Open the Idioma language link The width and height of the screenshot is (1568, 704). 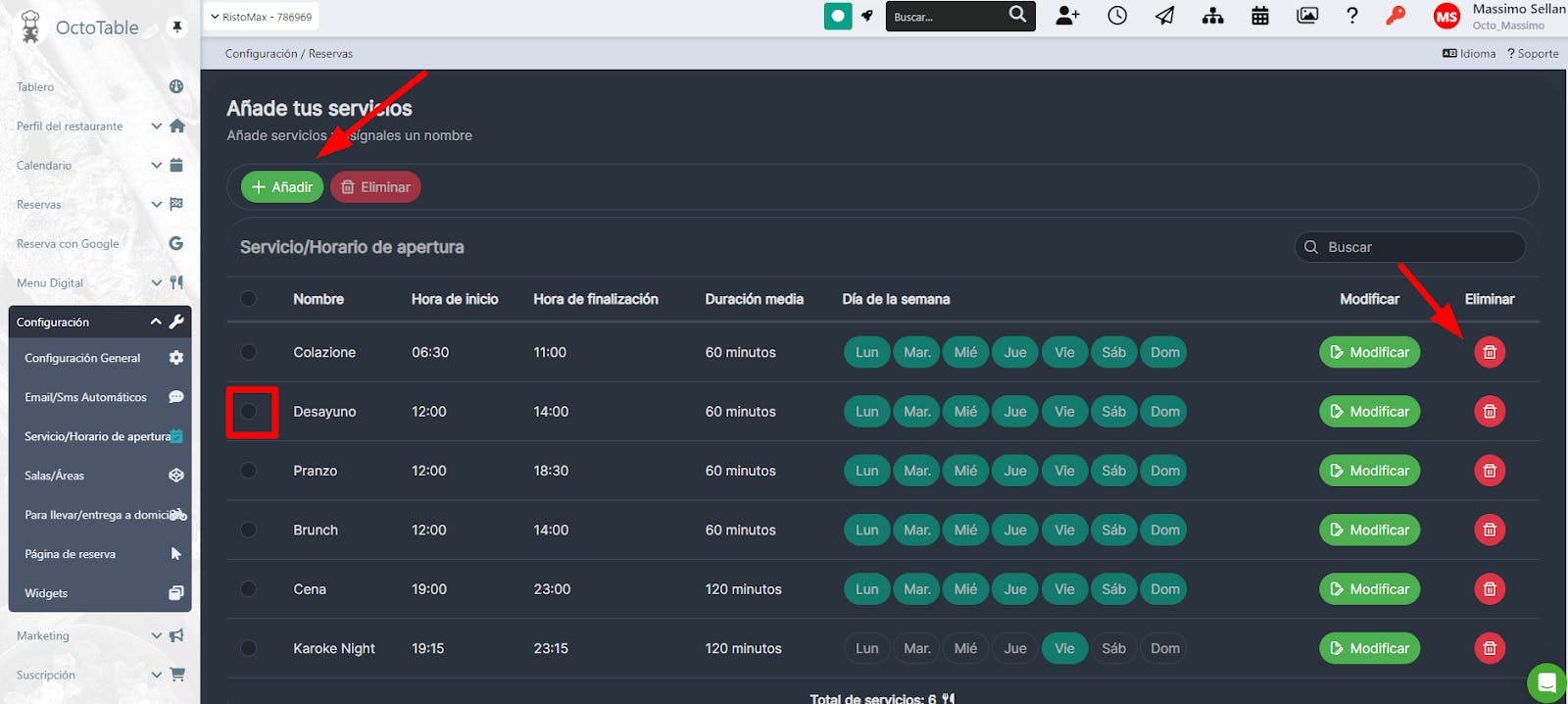tap(1469, 53)
